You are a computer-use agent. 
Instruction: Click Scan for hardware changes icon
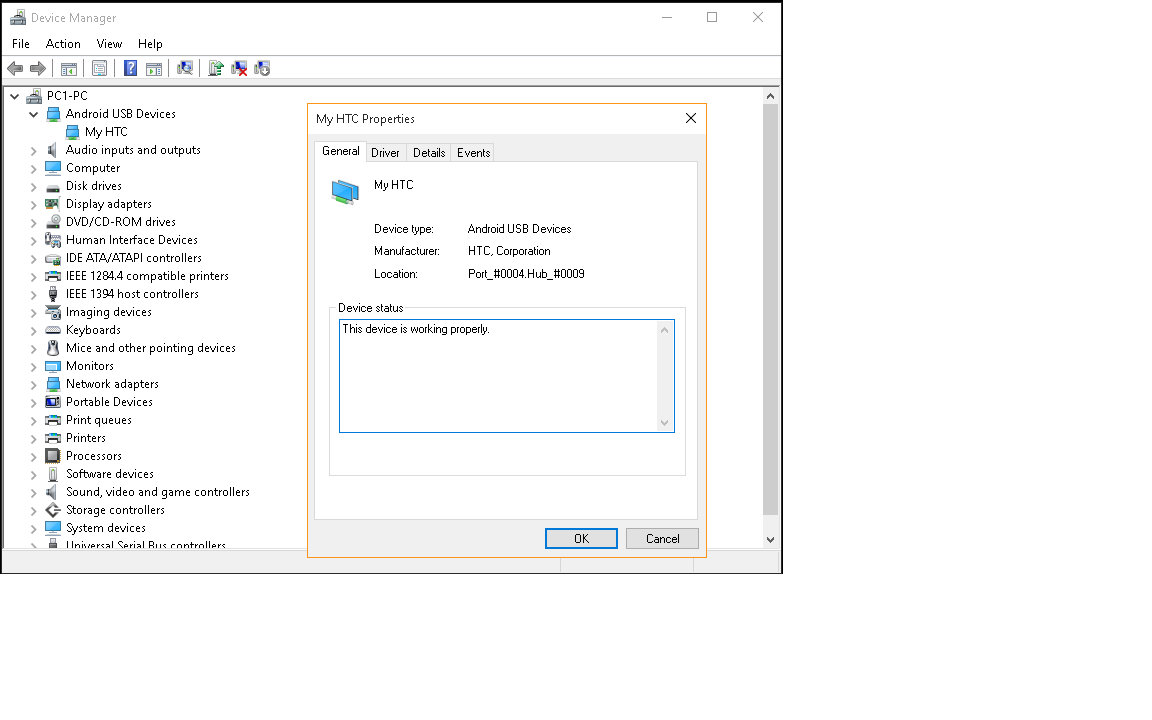click(x=185, y=68)
